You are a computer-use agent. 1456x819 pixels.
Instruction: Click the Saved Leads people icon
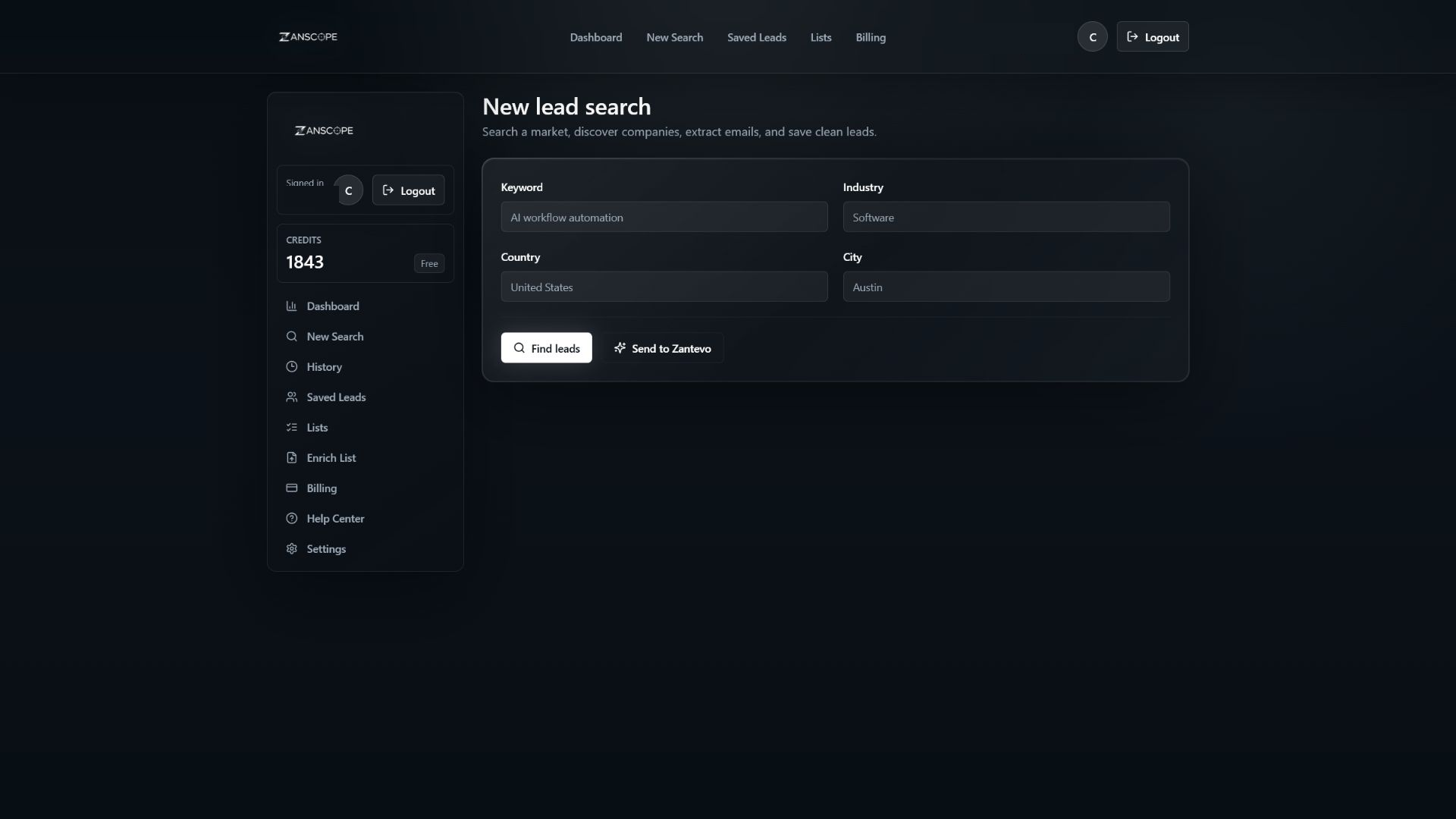tap(291, 397)
